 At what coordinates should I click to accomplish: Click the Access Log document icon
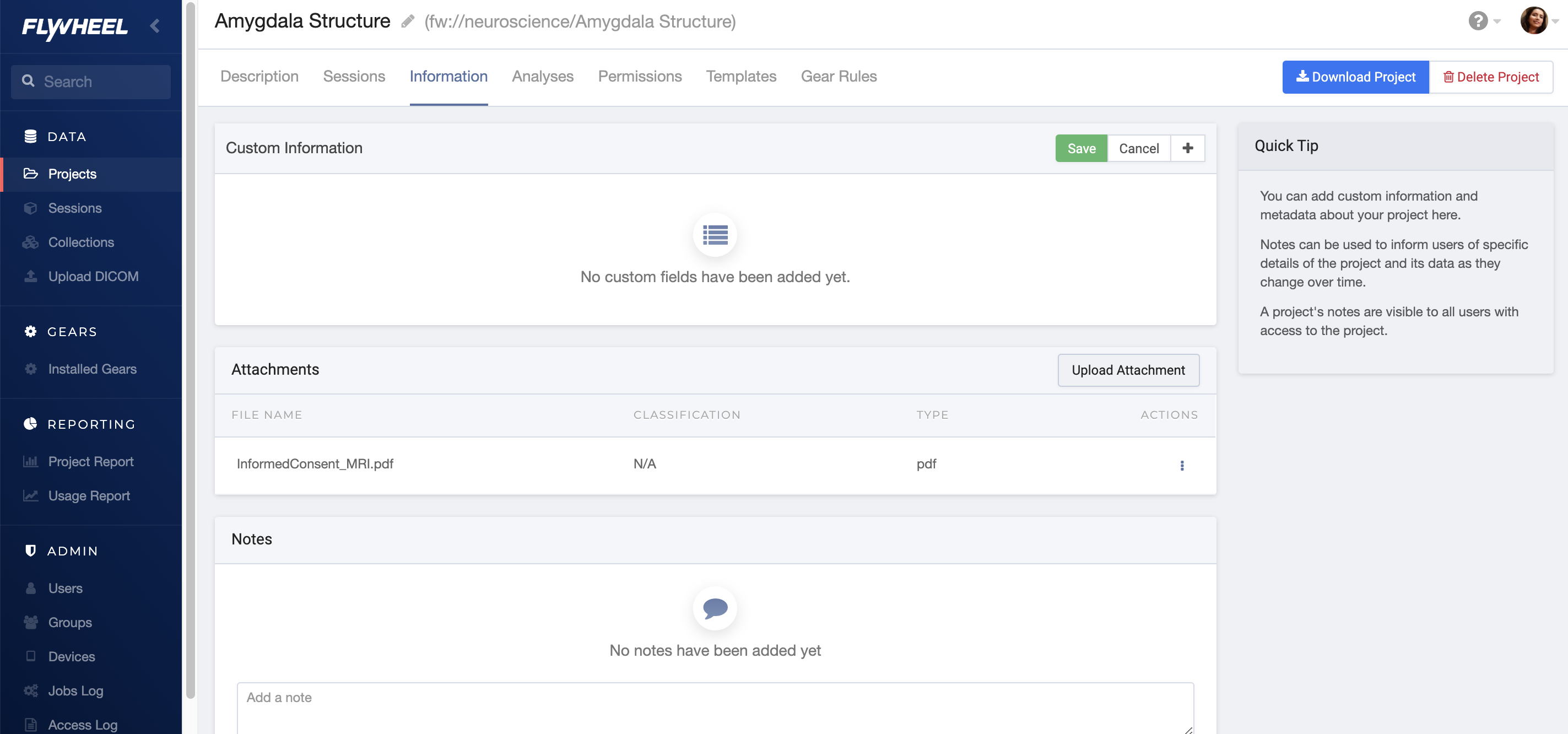point(30,724)
